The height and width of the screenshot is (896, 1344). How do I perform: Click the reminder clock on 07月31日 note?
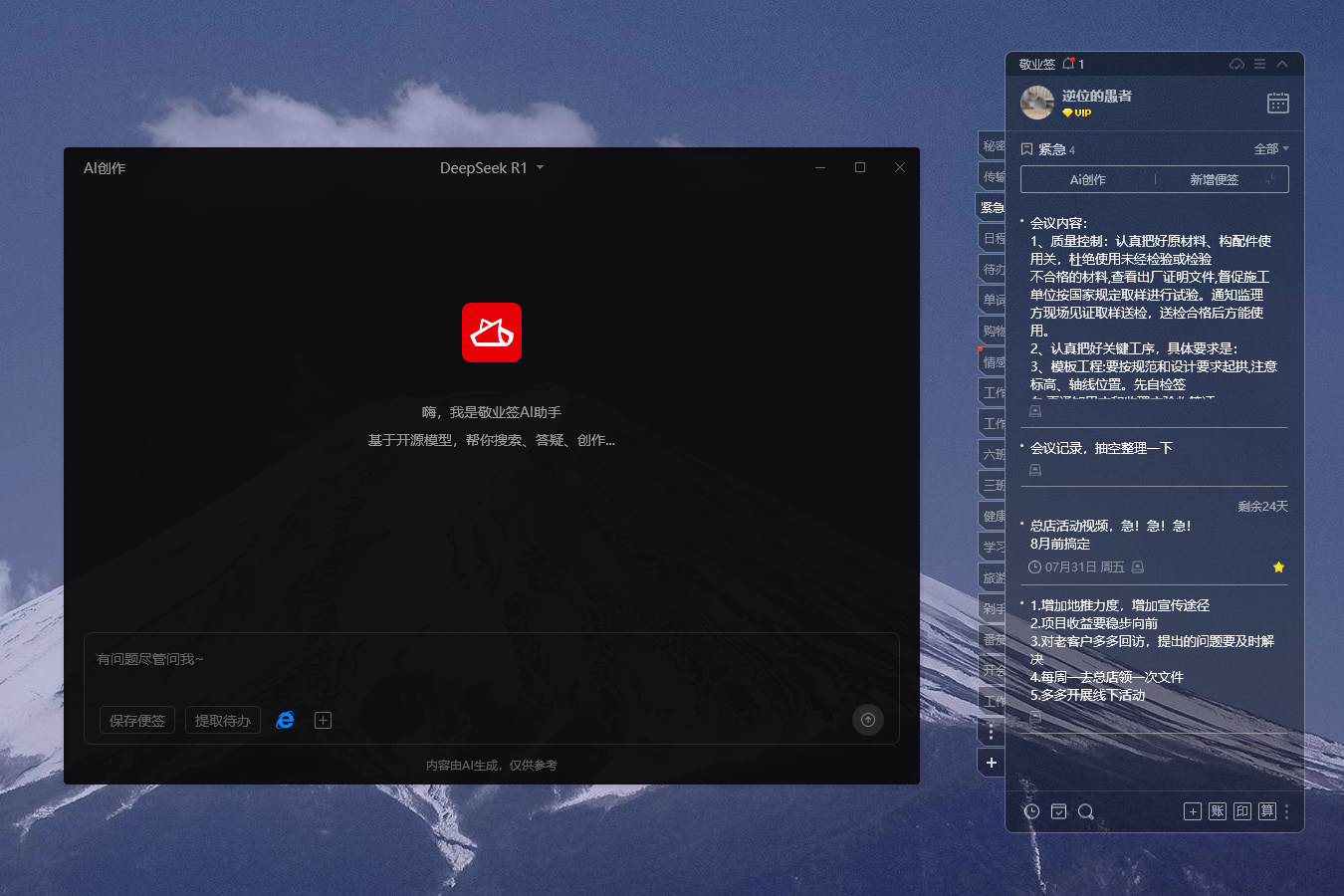(x=1035, y=567)
